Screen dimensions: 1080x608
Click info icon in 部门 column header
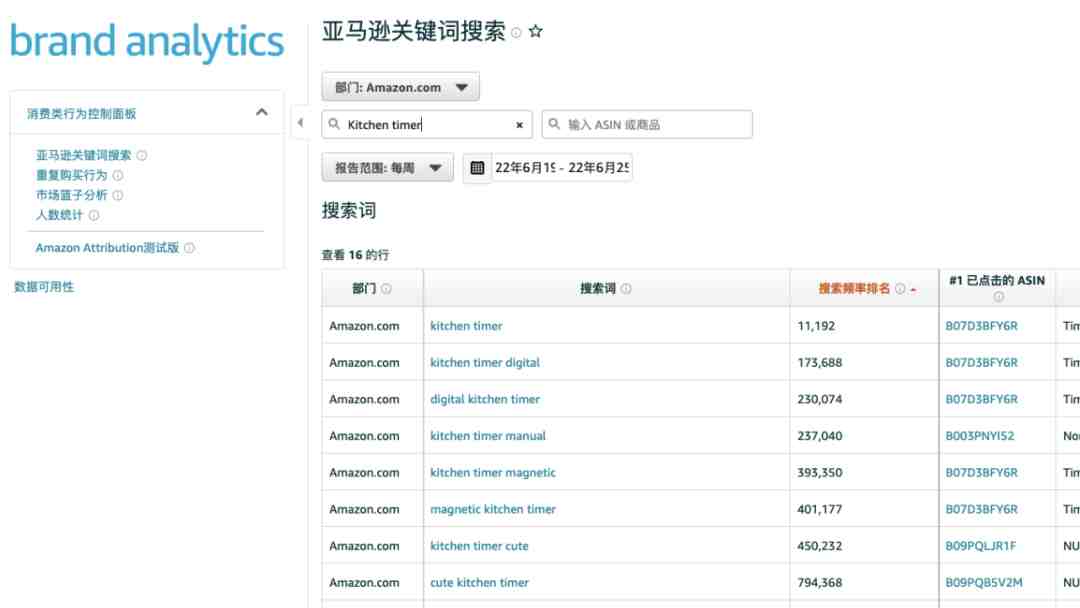pos(386,289)
